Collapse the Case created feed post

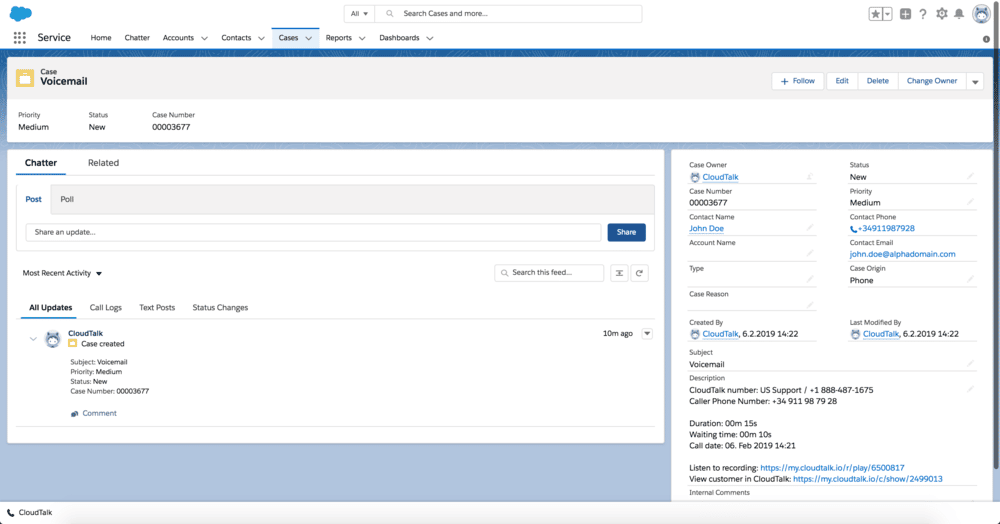[x=33, y=339]
